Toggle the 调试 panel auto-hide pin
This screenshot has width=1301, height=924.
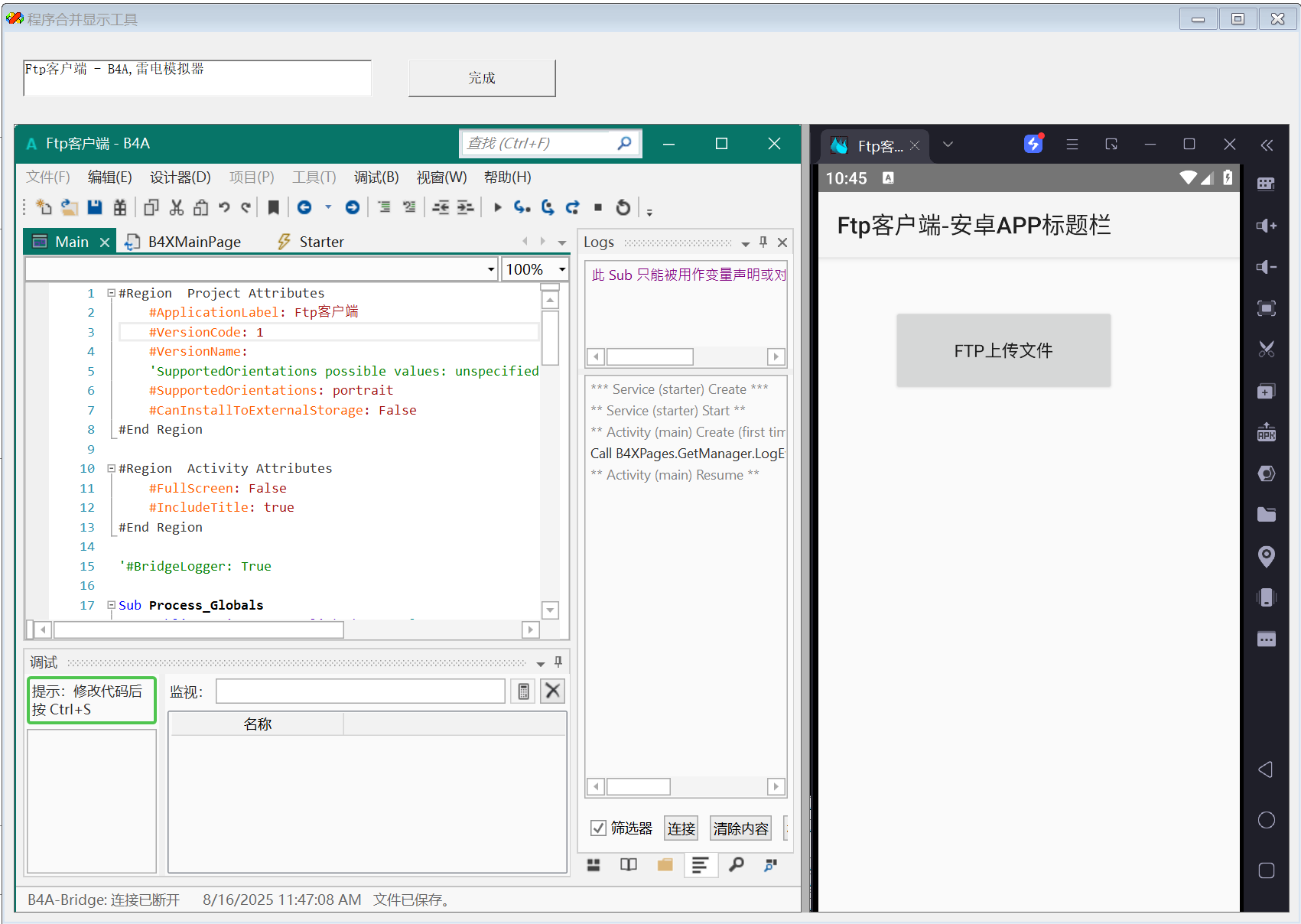[558, 662]
